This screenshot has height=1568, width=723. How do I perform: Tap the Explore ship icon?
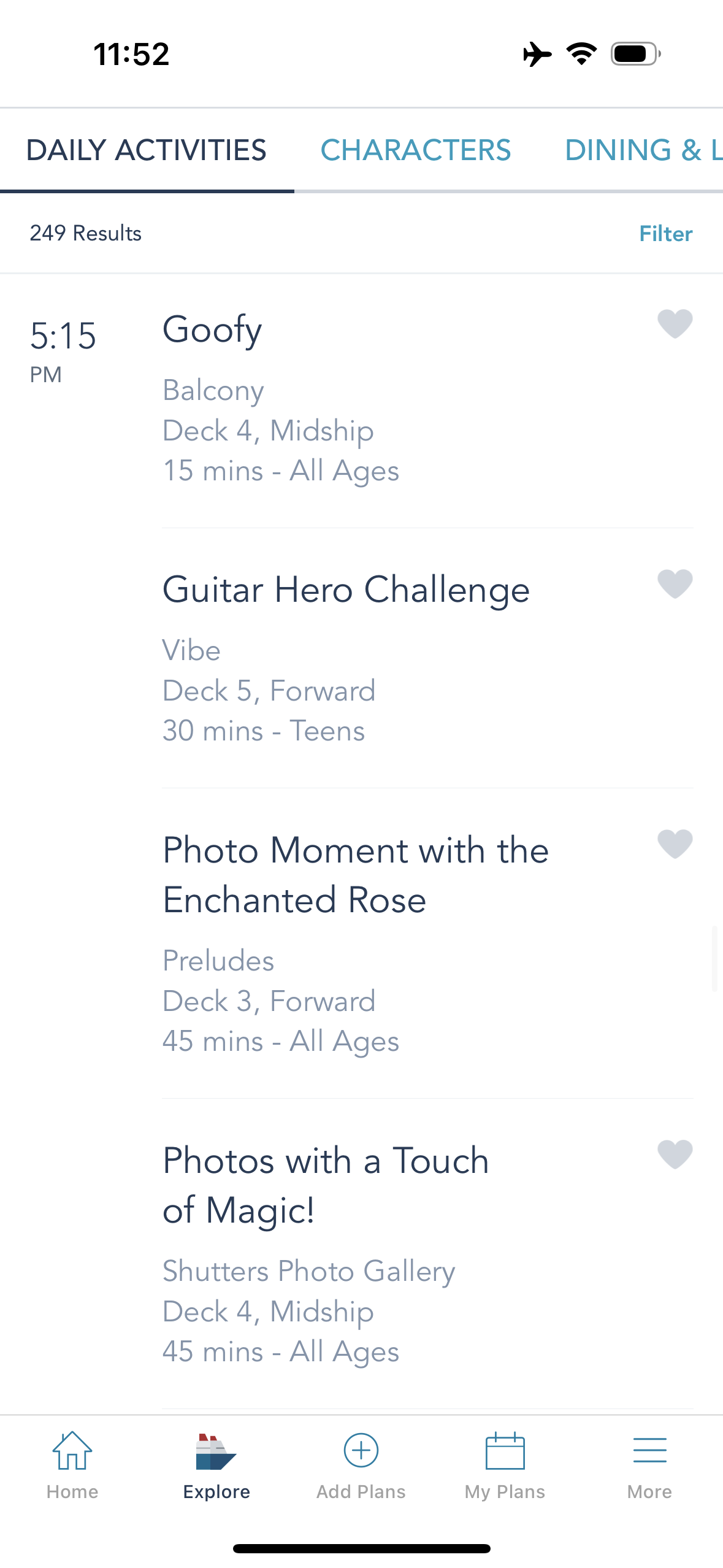216,1452
